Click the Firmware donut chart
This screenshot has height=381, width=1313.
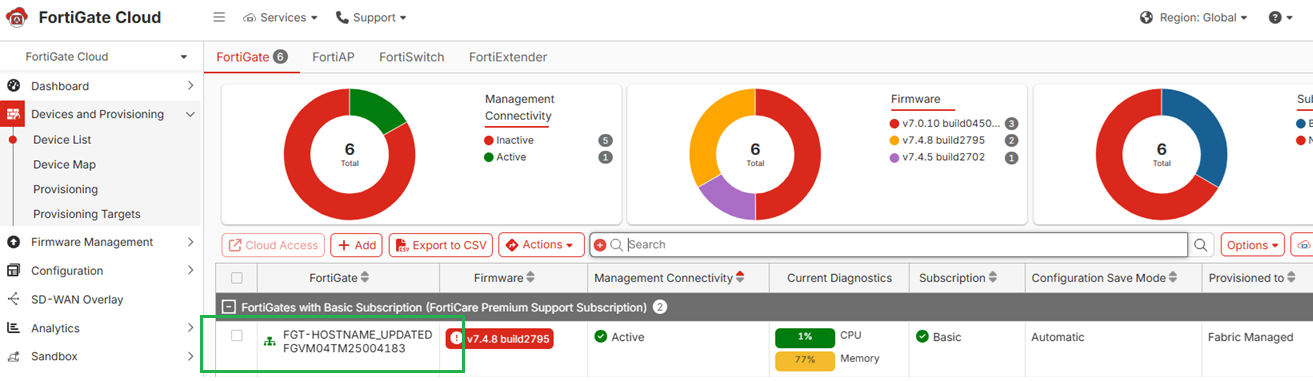[755, 154]
